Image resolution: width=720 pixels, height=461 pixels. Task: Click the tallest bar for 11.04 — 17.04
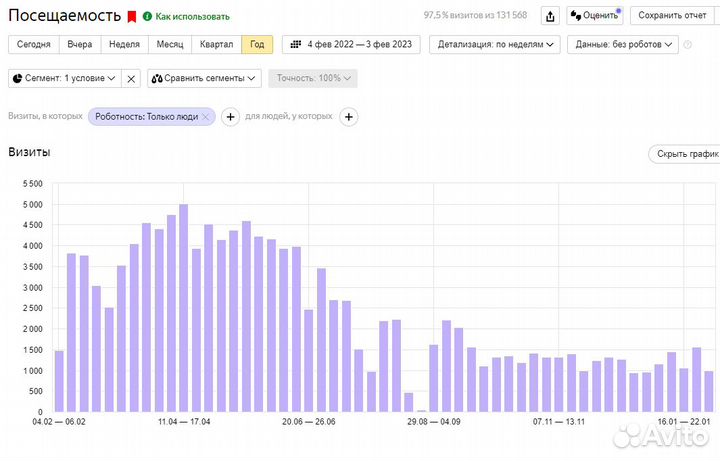[183, 308]
